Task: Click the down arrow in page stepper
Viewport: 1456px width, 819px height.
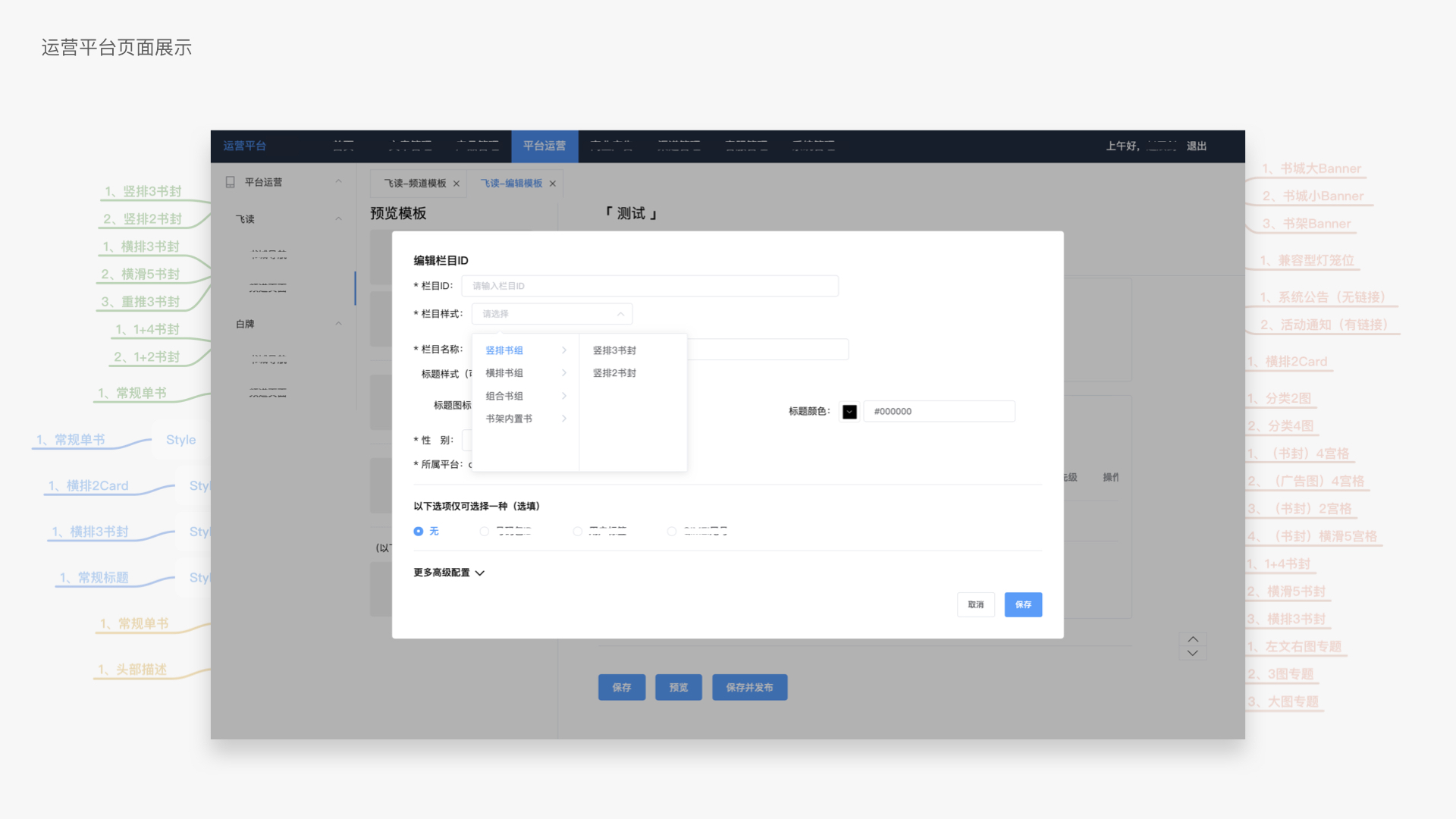Action: pos(1193,653)
